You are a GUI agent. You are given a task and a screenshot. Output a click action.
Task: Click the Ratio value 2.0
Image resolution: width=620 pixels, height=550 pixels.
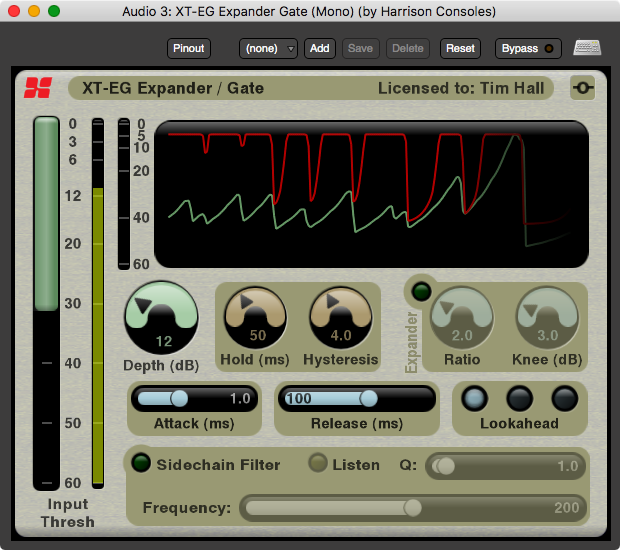(x=462, y=335)
